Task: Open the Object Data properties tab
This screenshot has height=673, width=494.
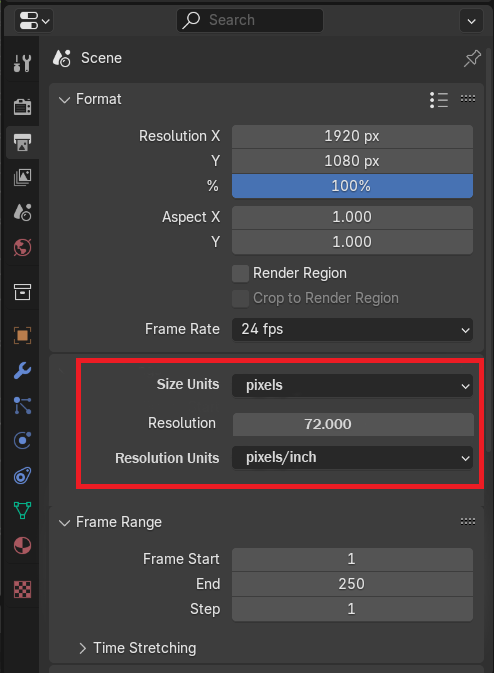Action: tap(22, 510)
